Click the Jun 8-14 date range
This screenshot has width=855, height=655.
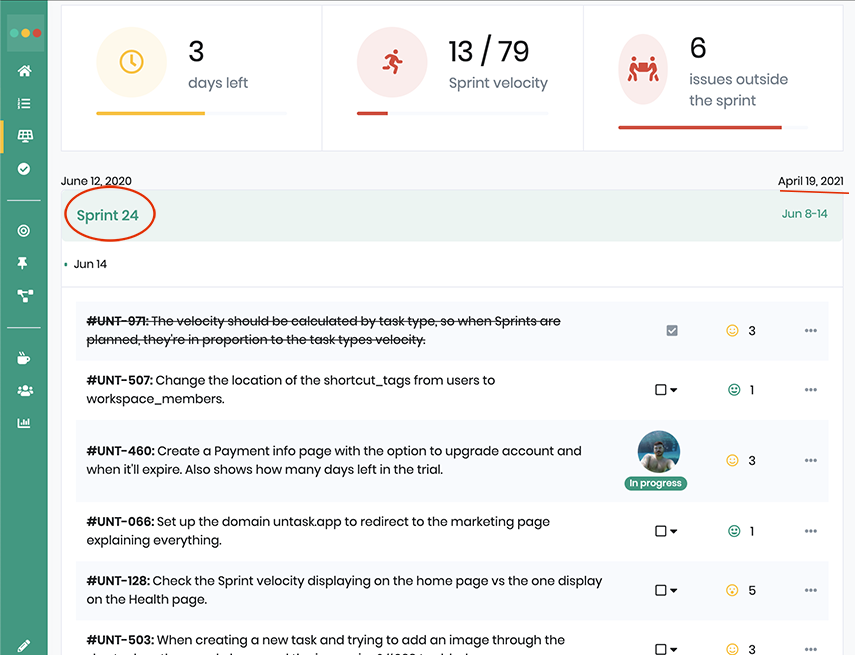click(804, 214)
